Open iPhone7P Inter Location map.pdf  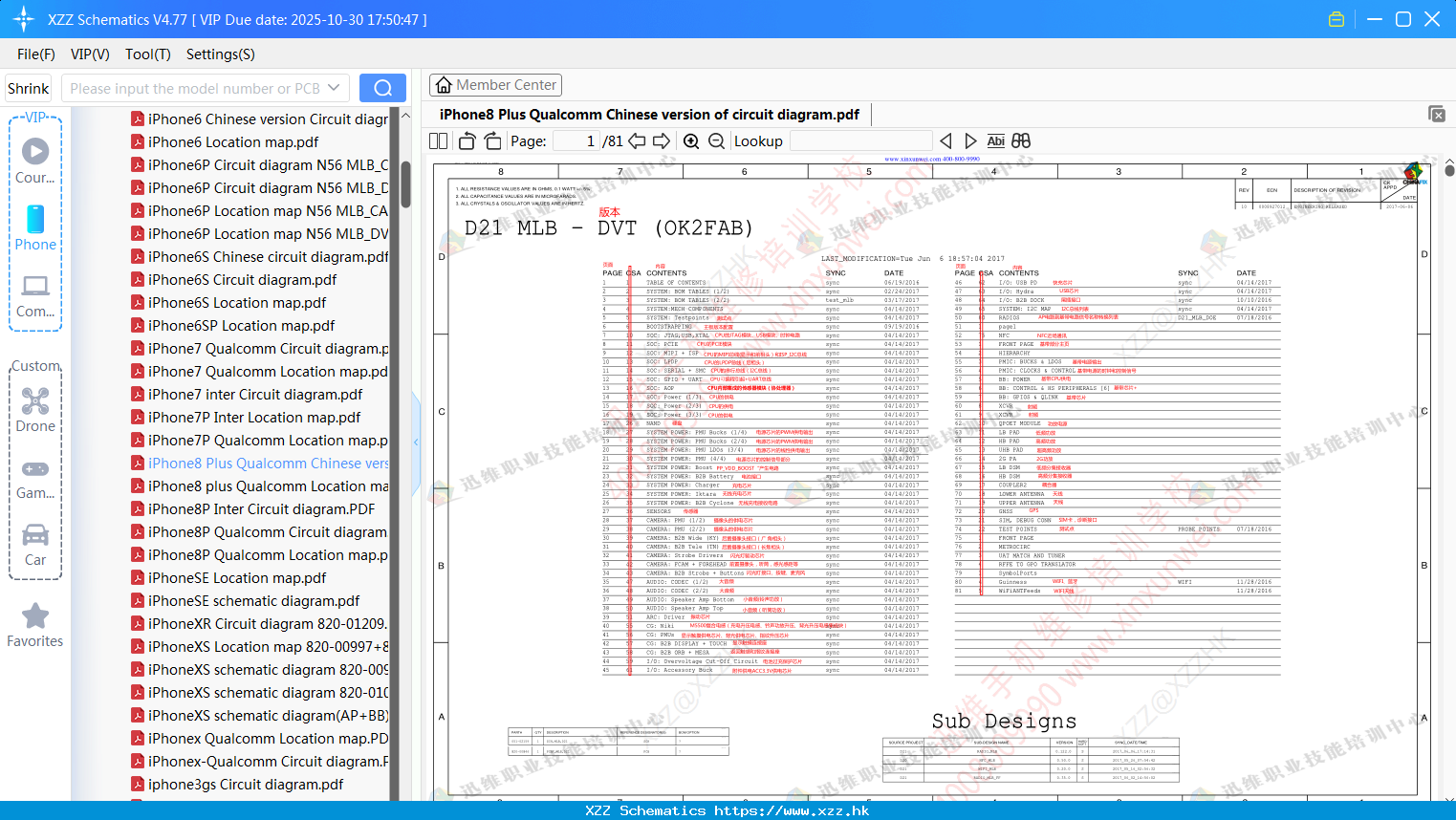254,418
